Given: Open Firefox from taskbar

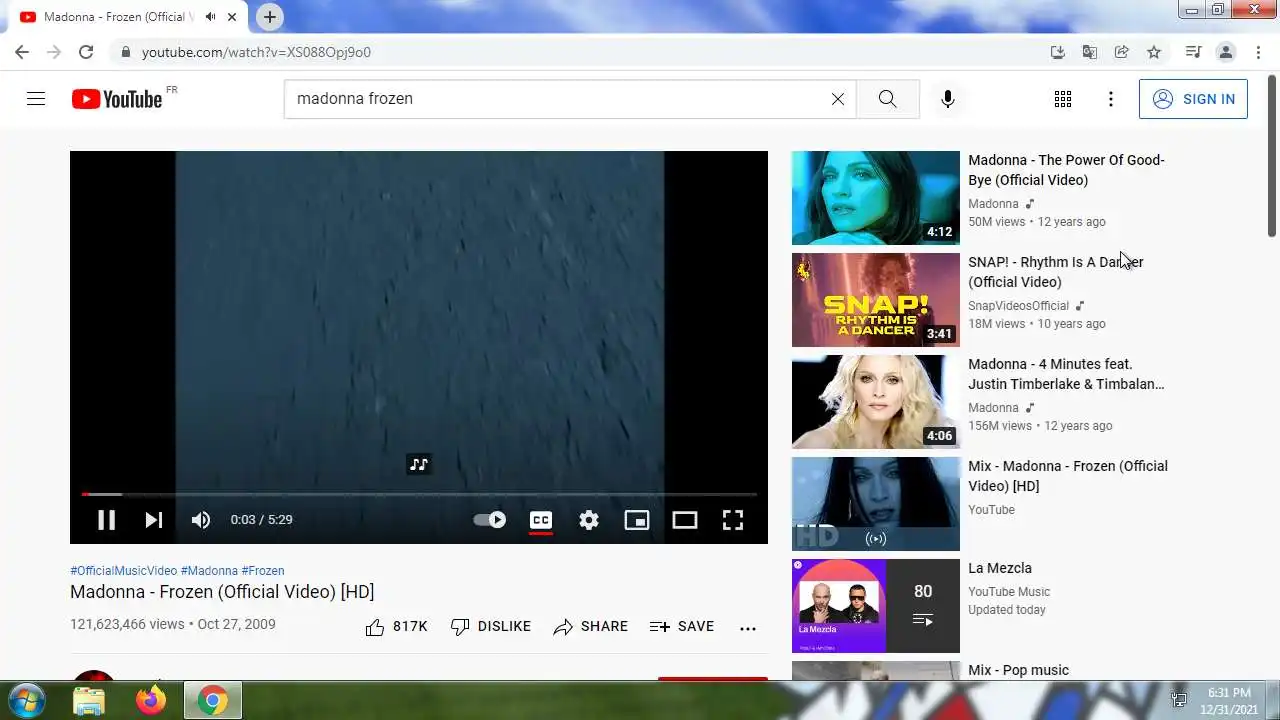Looking at the screenshot, I should pyautogui.click(x=151, y=701).
